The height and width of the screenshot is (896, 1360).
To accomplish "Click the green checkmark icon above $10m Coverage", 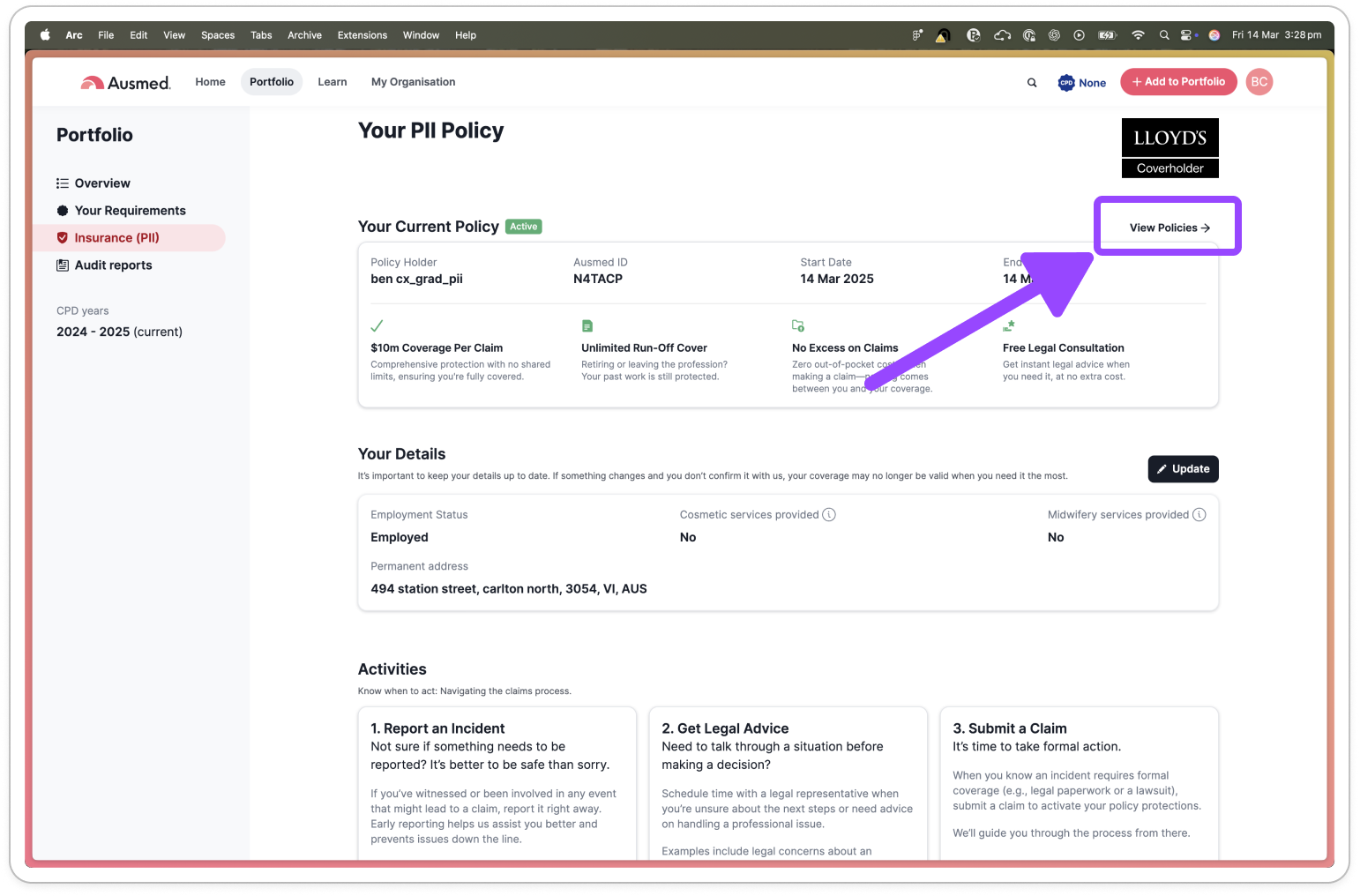I will pos(377,325).
